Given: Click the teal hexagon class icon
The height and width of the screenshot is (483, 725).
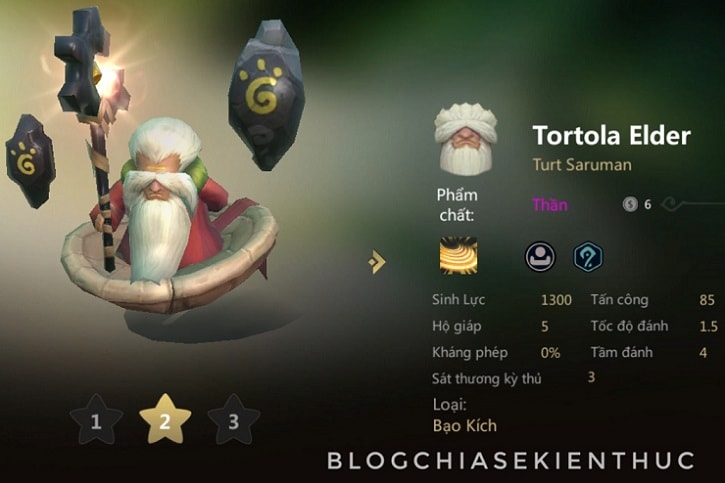Looking at the screenshot, I should (x=588, y=257).
